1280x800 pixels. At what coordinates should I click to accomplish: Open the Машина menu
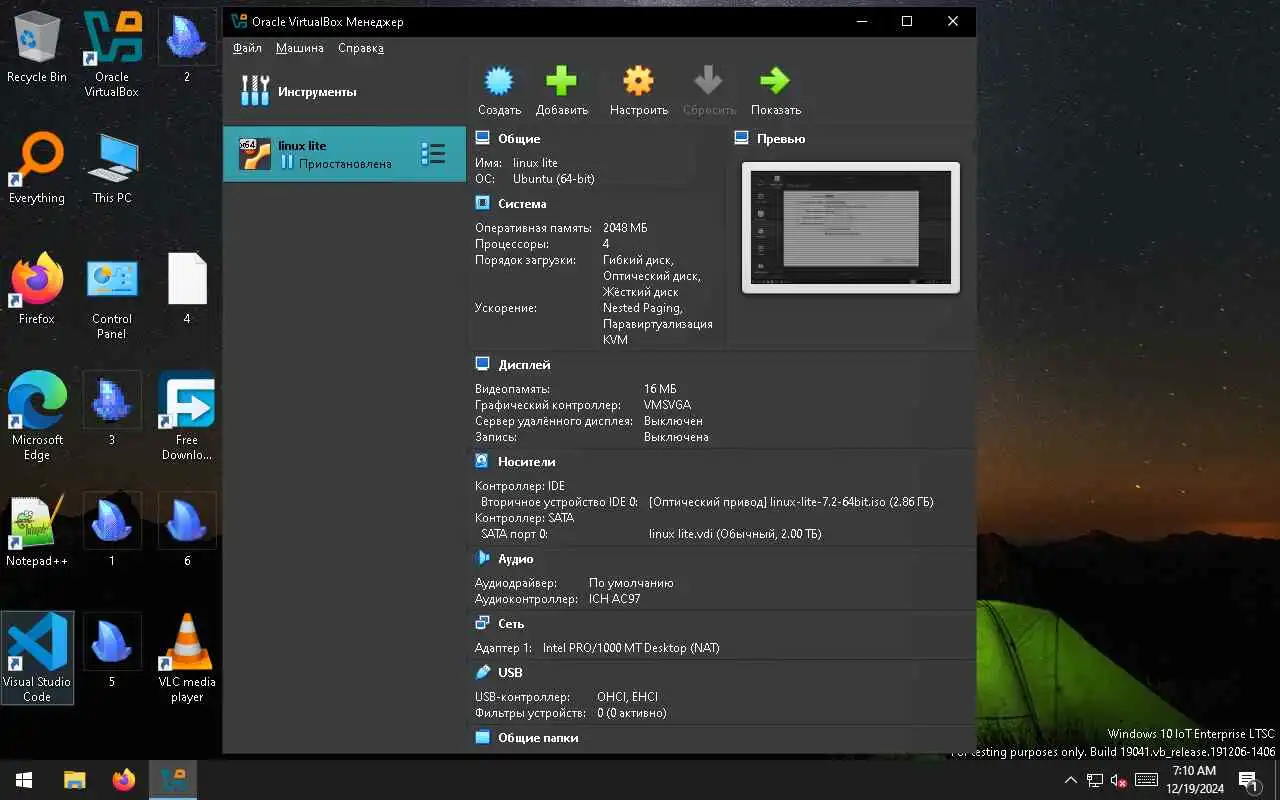pos(300,48)
